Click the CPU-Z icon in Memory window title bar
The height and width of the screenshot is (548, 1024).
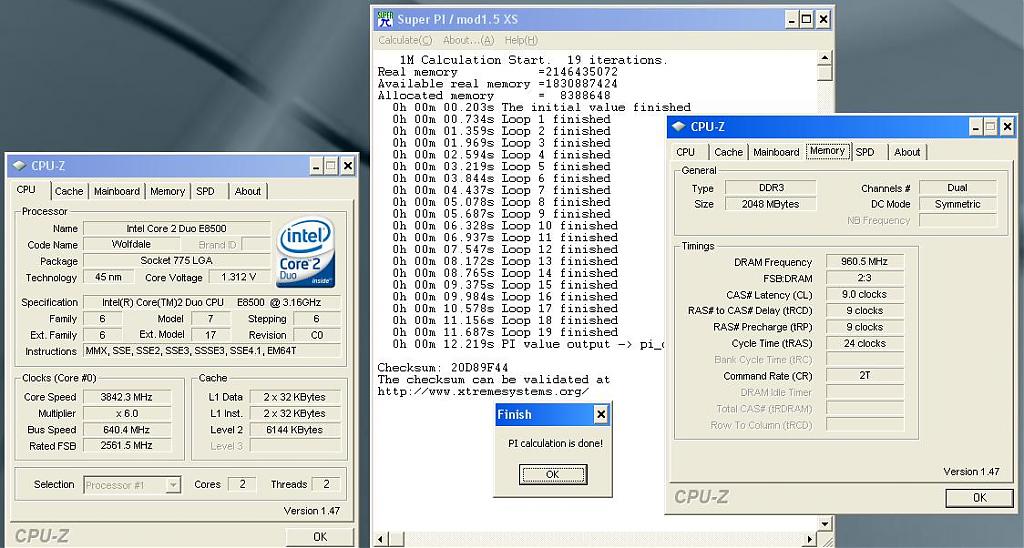[x=679, y=127]
